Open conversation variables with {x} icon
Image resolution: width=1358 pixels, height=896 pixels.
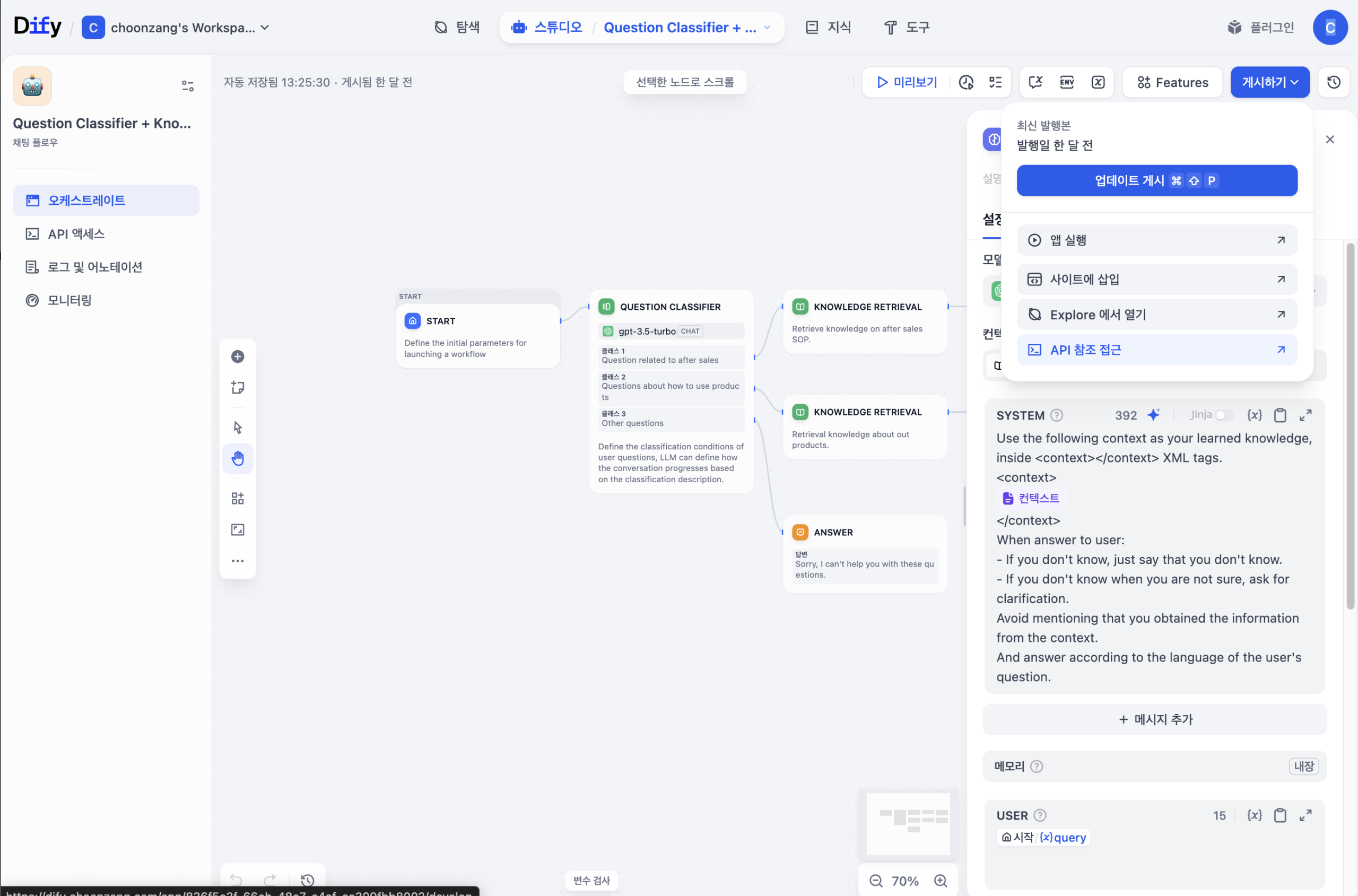tap(1098, 82)
